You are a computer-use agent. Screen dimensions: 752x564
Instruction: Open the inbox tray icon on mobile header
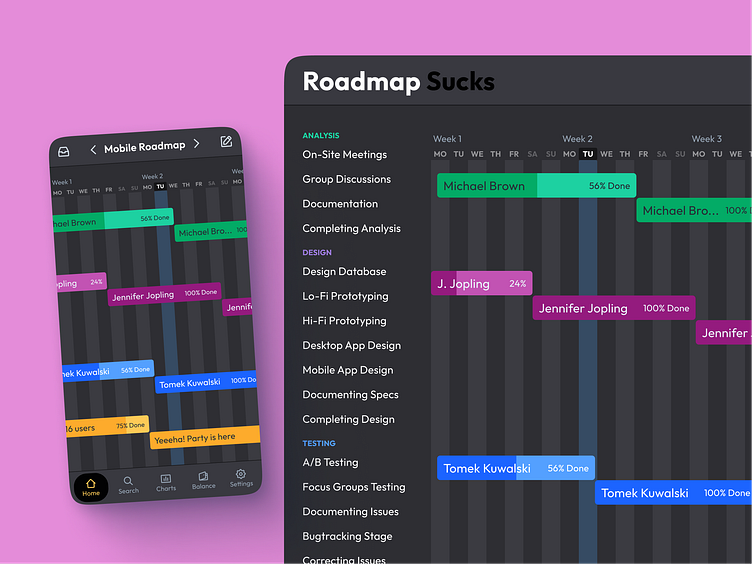[x=64, y=152]
